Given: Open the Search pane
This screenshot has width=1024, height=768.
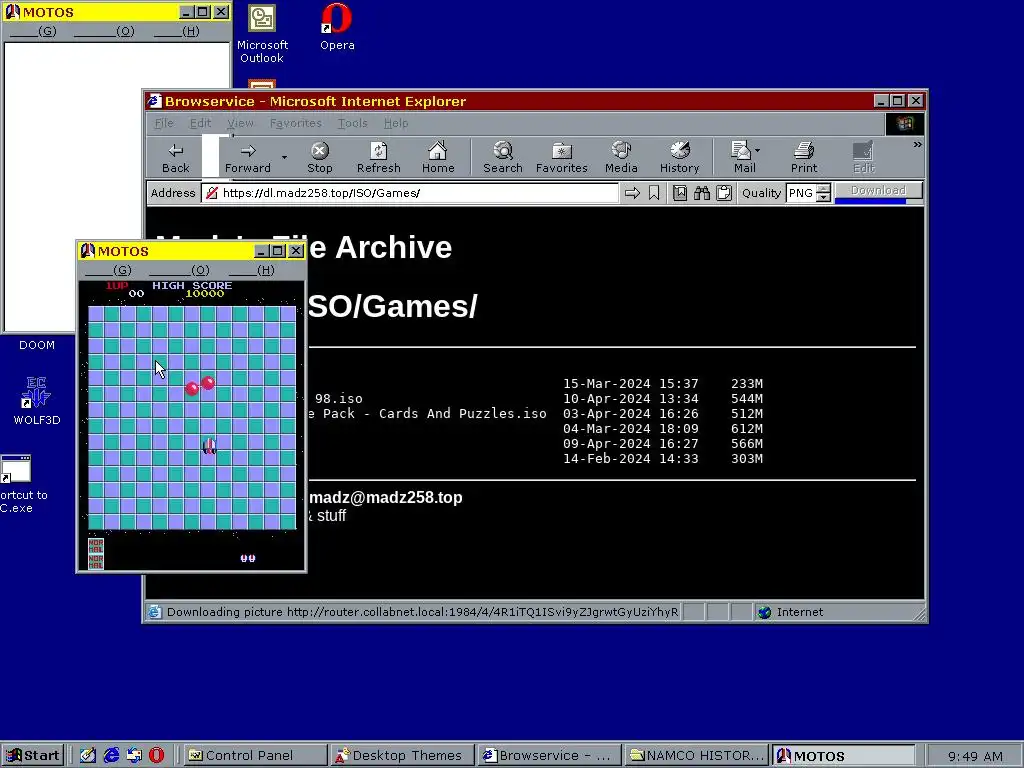Looking at the screenshot, I should click(x=502, y=157).
